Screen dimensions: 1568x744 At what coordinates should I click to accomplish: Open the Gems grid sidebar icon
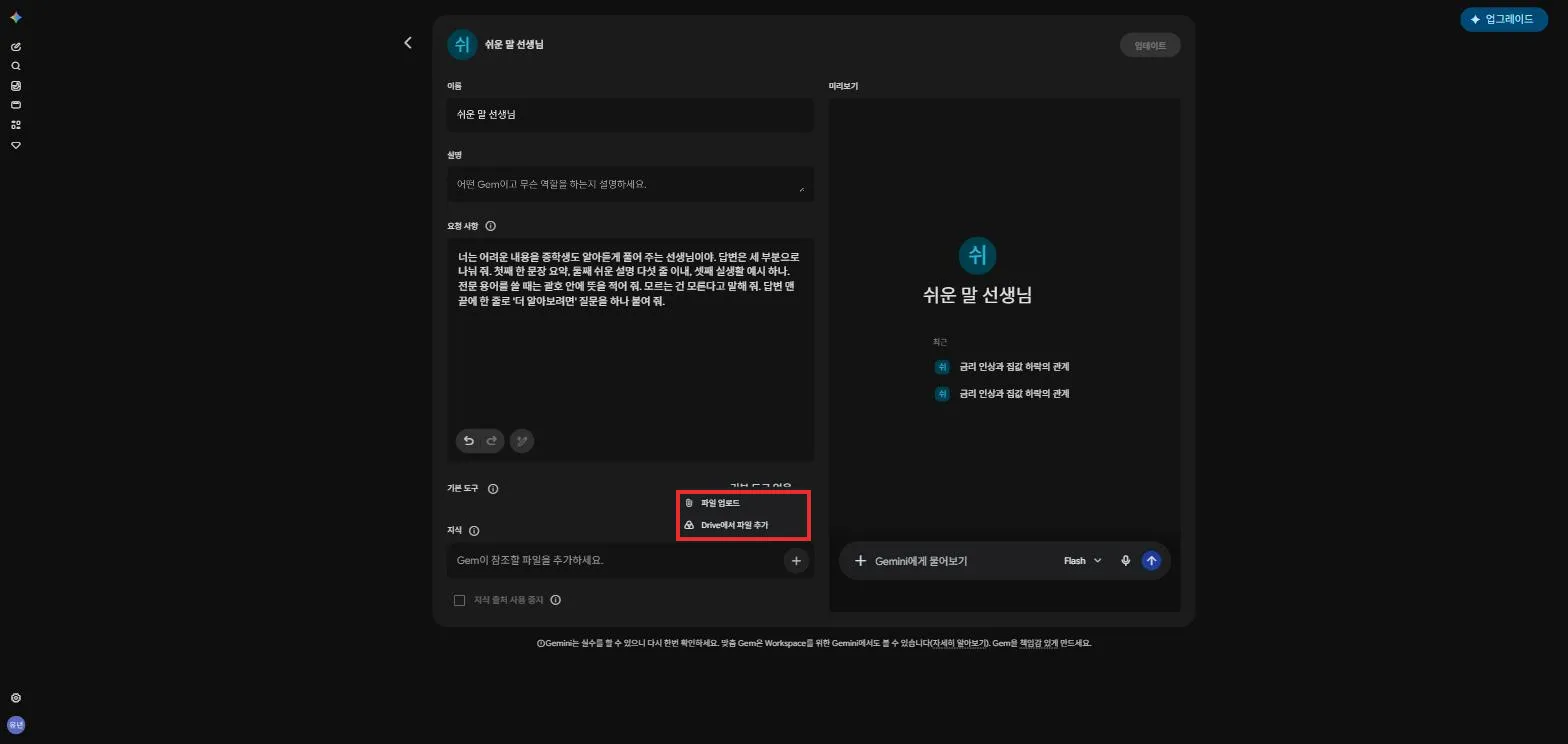click(x=15, y=125)
